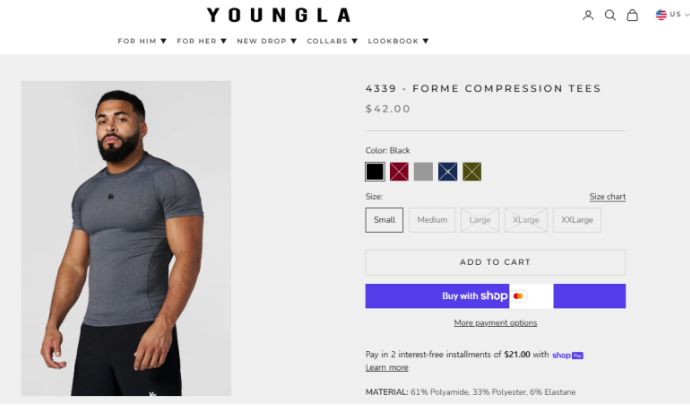This screenshot has height=406, width=690.
Task: Open the account profile icon
Action: [588, 15]
